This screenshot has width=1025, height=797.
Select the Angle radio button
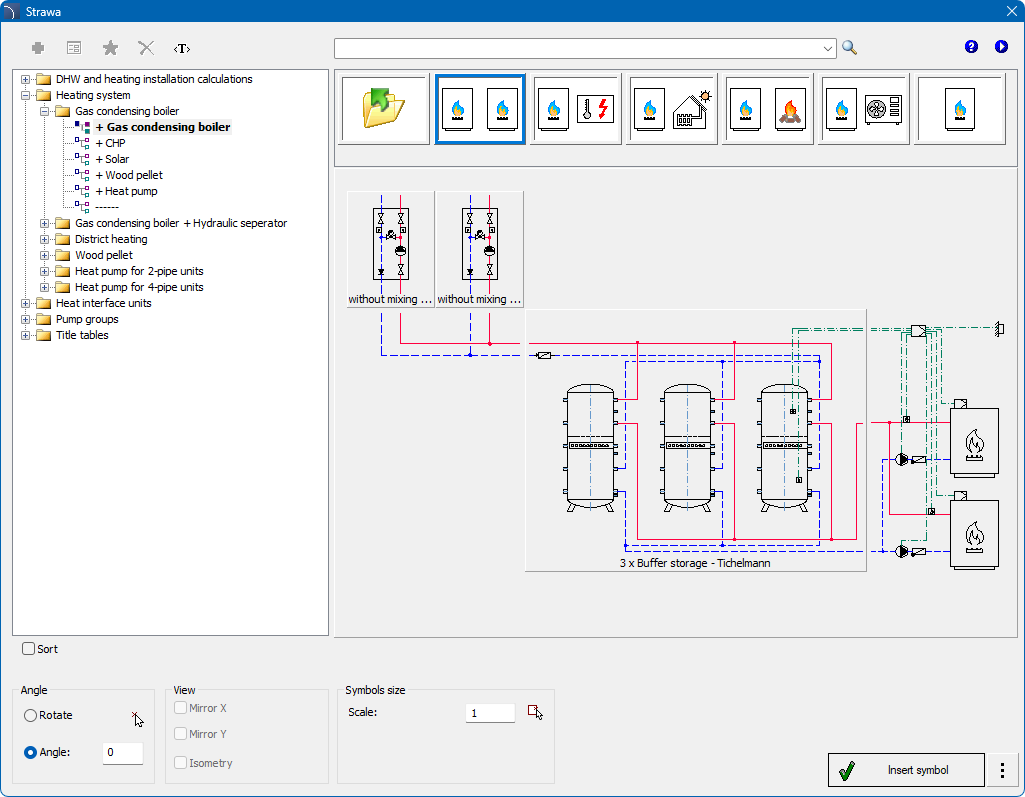tap(31, 752)
